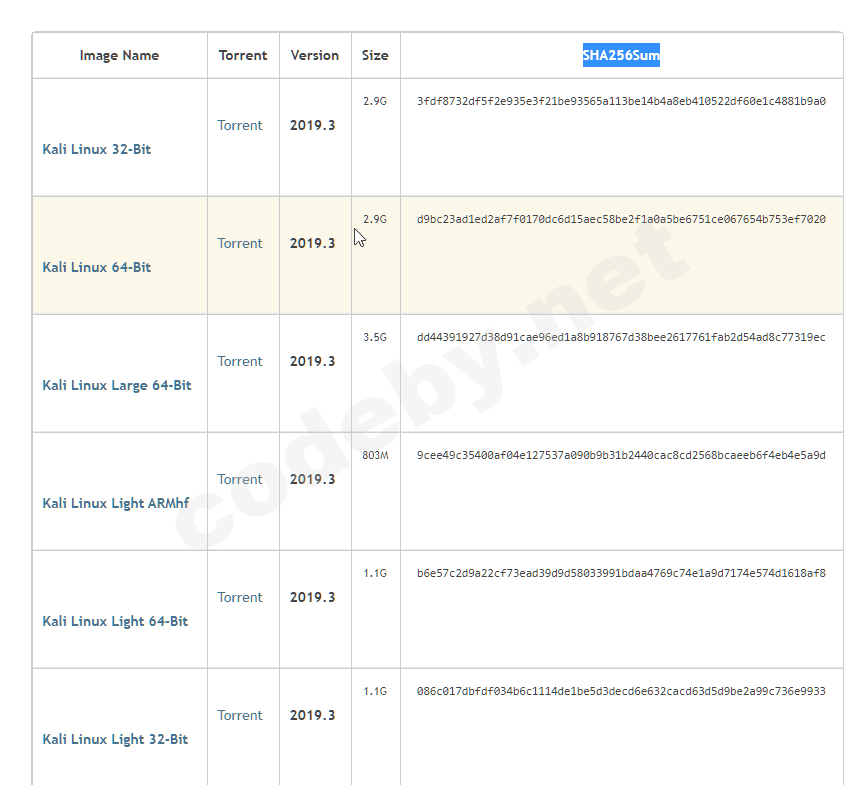Screen dimensions: 859x785
Task: Open the Kali Linux 32-Bit download link
Action: [97, 149]
